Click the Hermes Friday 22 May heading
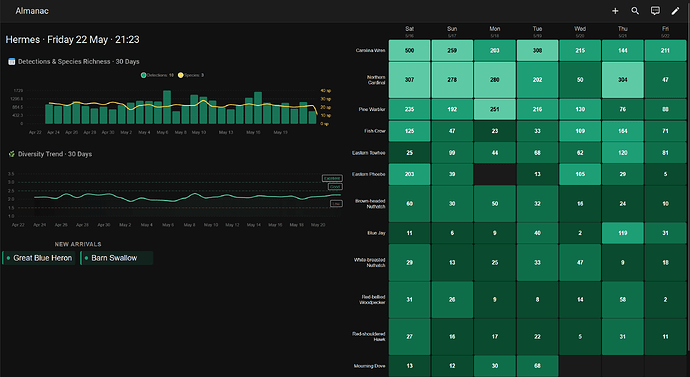The height and width of the screenshot is (377, 690). (x=73, y=40)
